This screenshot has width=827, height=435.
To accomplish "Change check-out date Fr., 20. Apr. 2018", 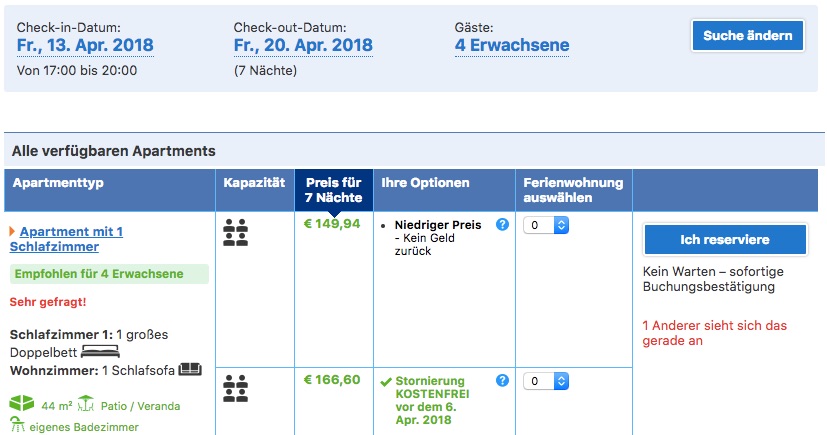I will (303, 45).
